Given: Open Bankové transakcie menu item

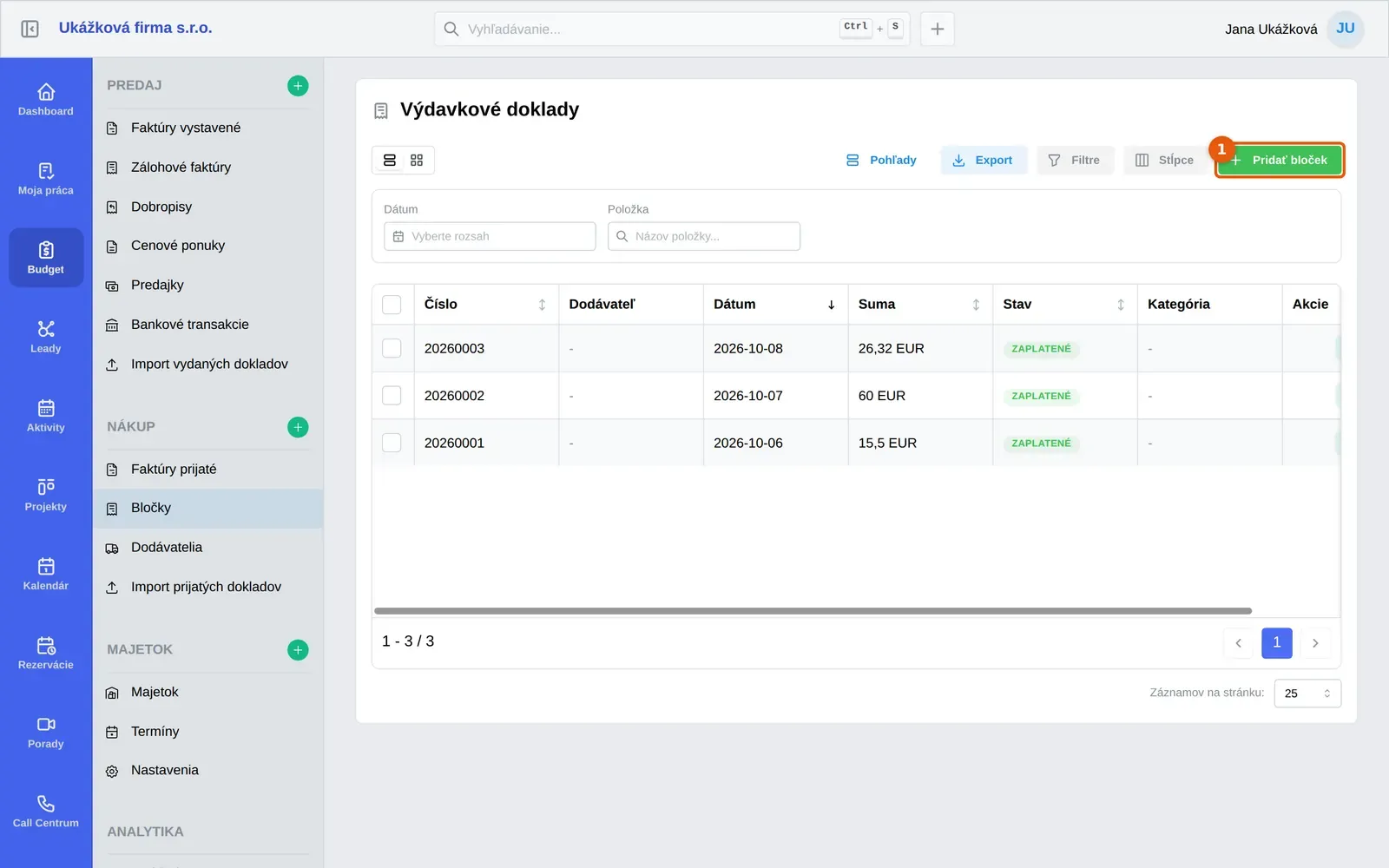Looking at the screenshot, I should pos(207,325).
